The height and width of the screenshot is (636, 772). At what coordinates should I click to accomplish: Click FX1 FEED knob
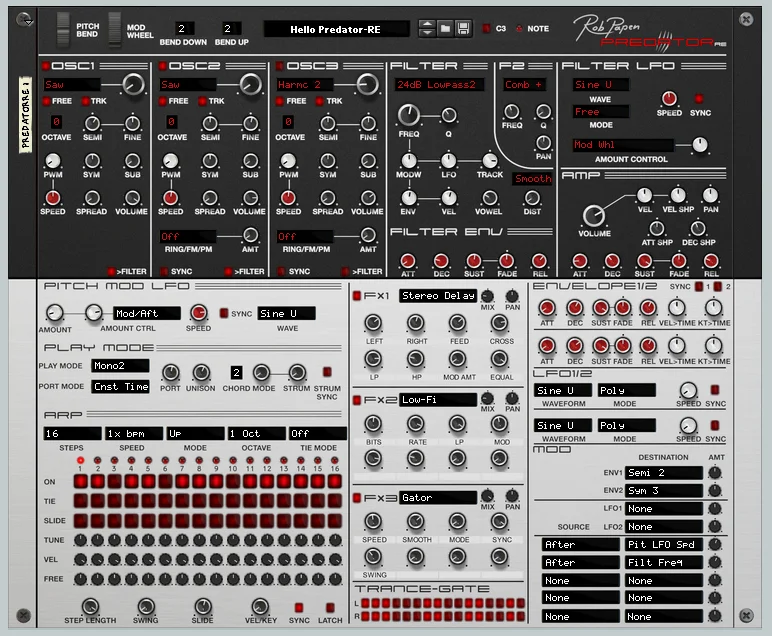coord(458,323)
